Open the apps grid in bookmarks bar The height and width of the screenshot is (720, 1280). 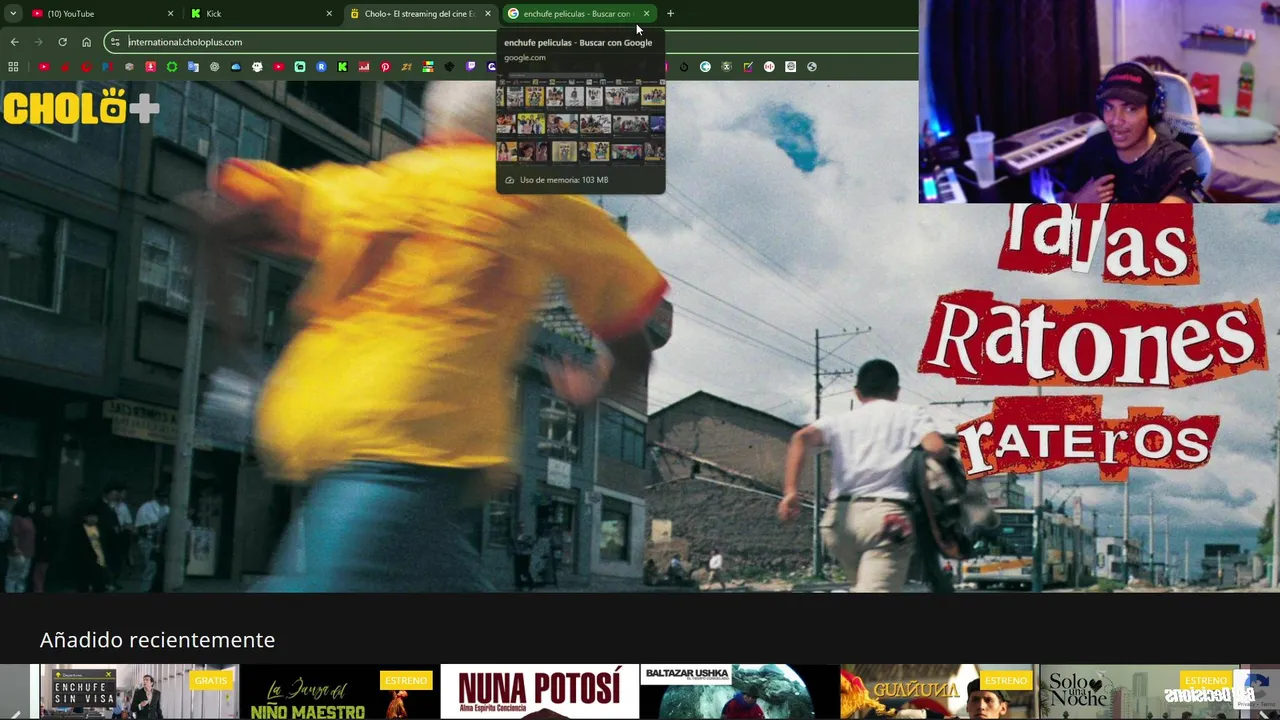(x=13, y=67)
